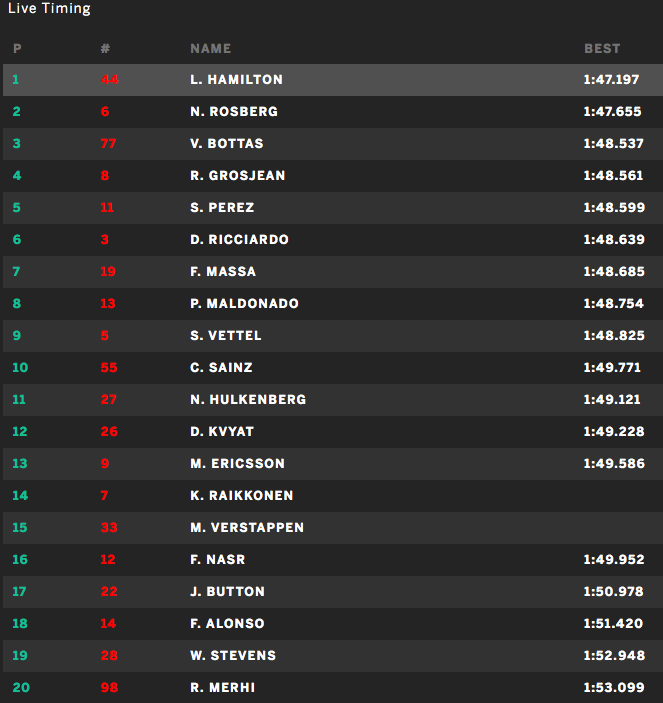Click car number 5 beside S. Vettel

[105, 336]
